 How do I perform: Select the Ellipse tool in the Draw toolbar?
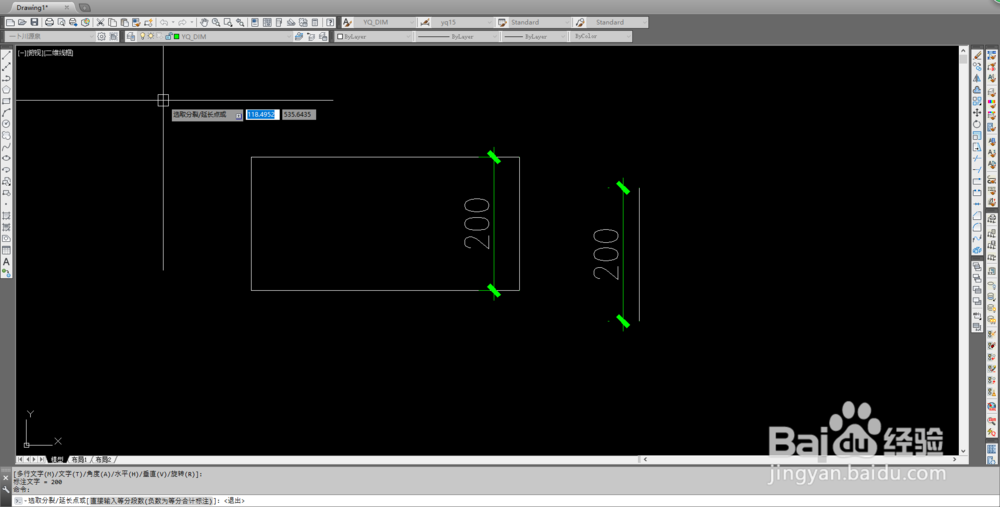[6, 158]
